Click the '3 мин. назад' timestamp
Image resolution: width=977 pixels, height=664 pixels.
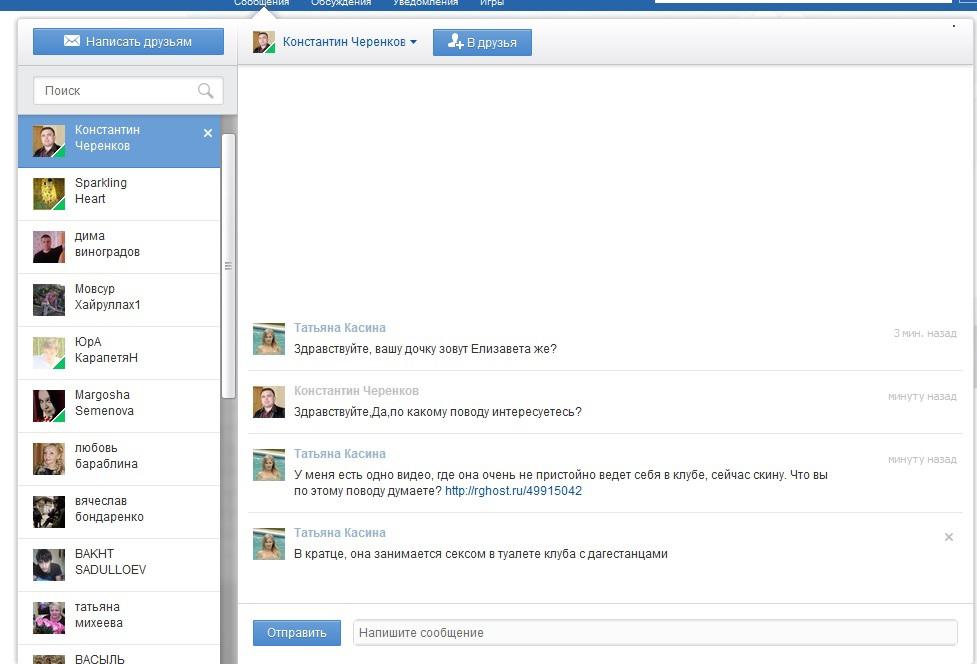pyautogui.click(x=925, y=333)
